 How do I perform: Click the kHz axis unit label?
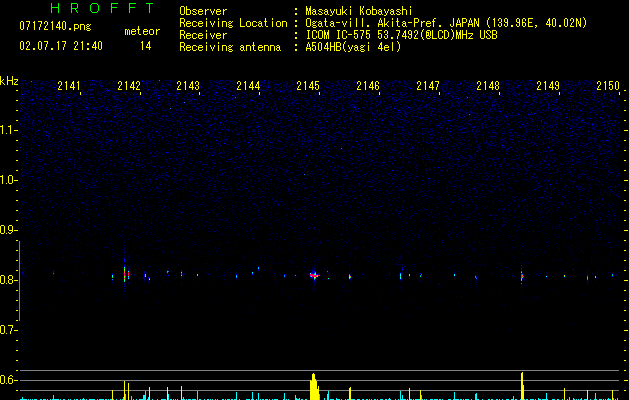click(9, 81)
